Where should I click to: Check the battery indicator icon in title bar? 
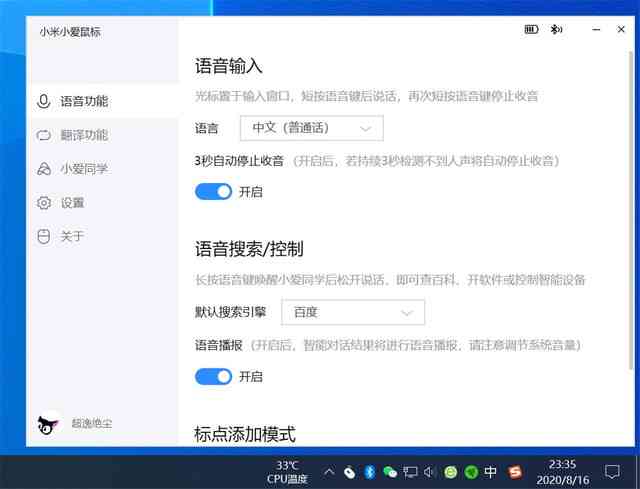click(531, 29)
